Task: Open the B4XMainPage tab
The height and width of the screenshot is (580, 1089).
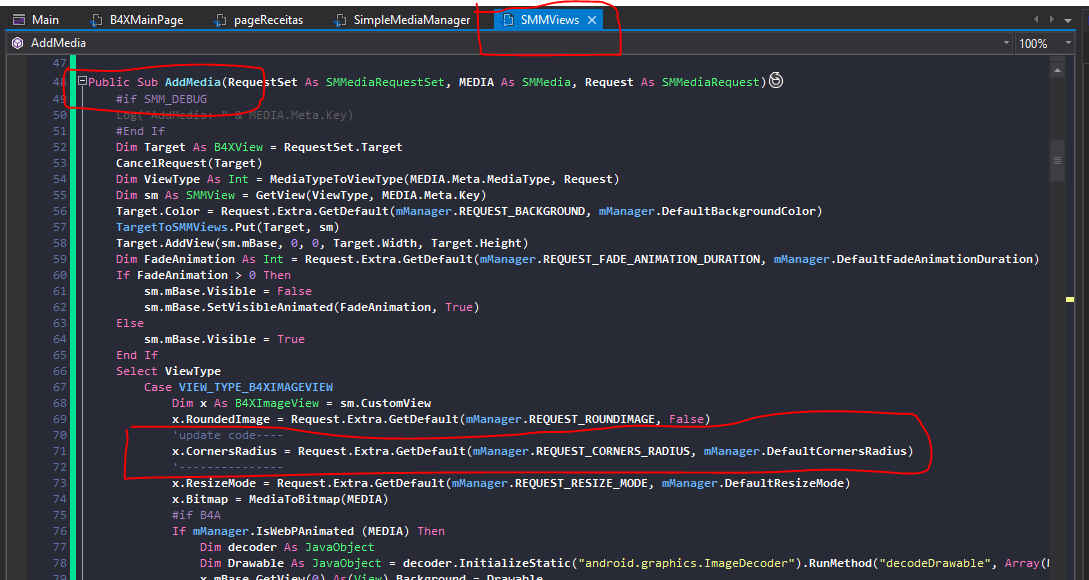Action: coord(138,20)
